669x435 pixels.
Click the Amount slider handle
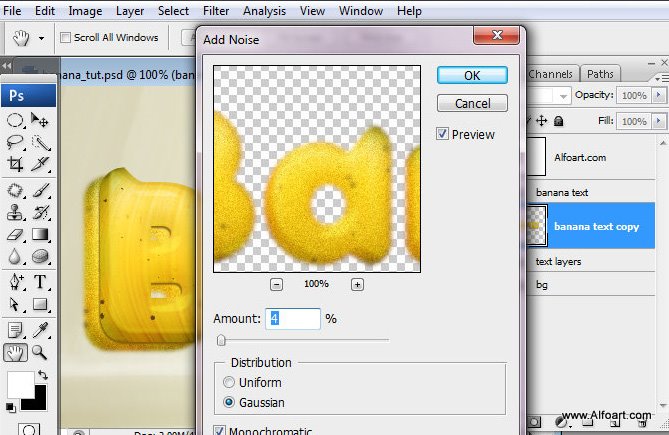coord(221,340)
